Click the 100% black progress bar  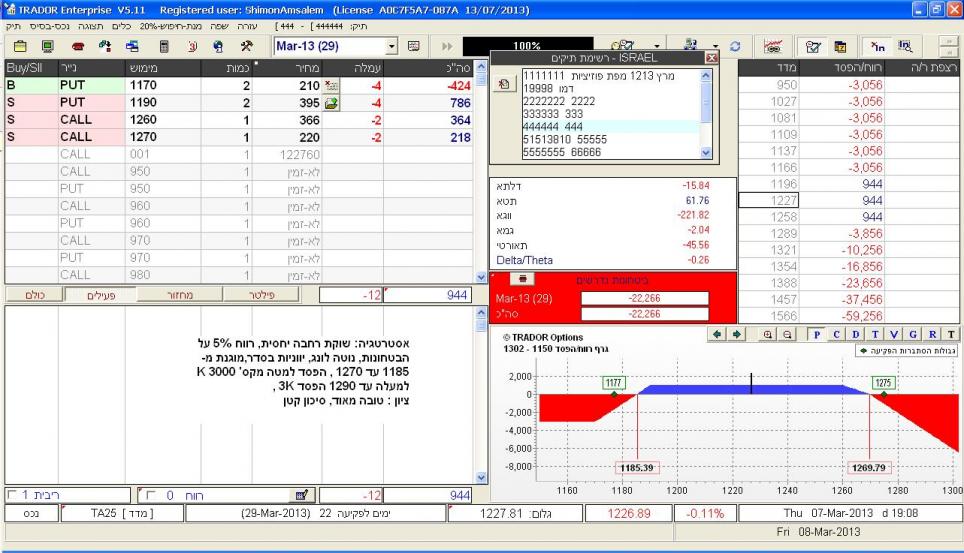tap(526, 46)
